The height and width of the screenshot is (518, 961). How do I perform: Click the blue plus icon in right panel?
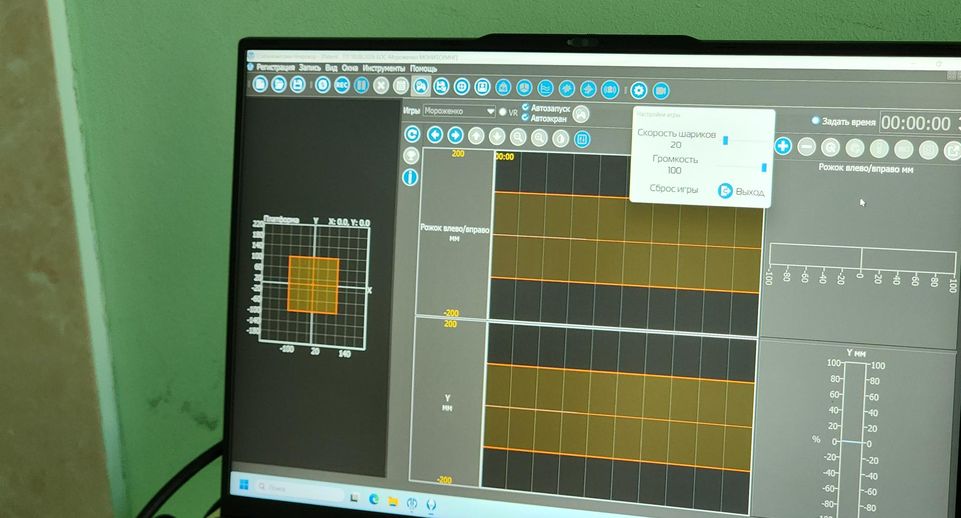coord(783,146)
